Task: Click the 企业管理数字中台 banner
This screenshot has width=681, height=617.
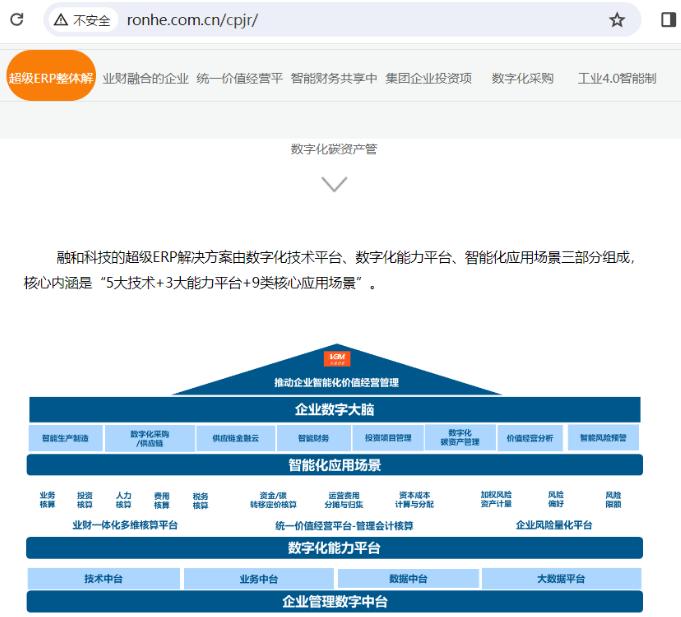Action: [334, 601]
